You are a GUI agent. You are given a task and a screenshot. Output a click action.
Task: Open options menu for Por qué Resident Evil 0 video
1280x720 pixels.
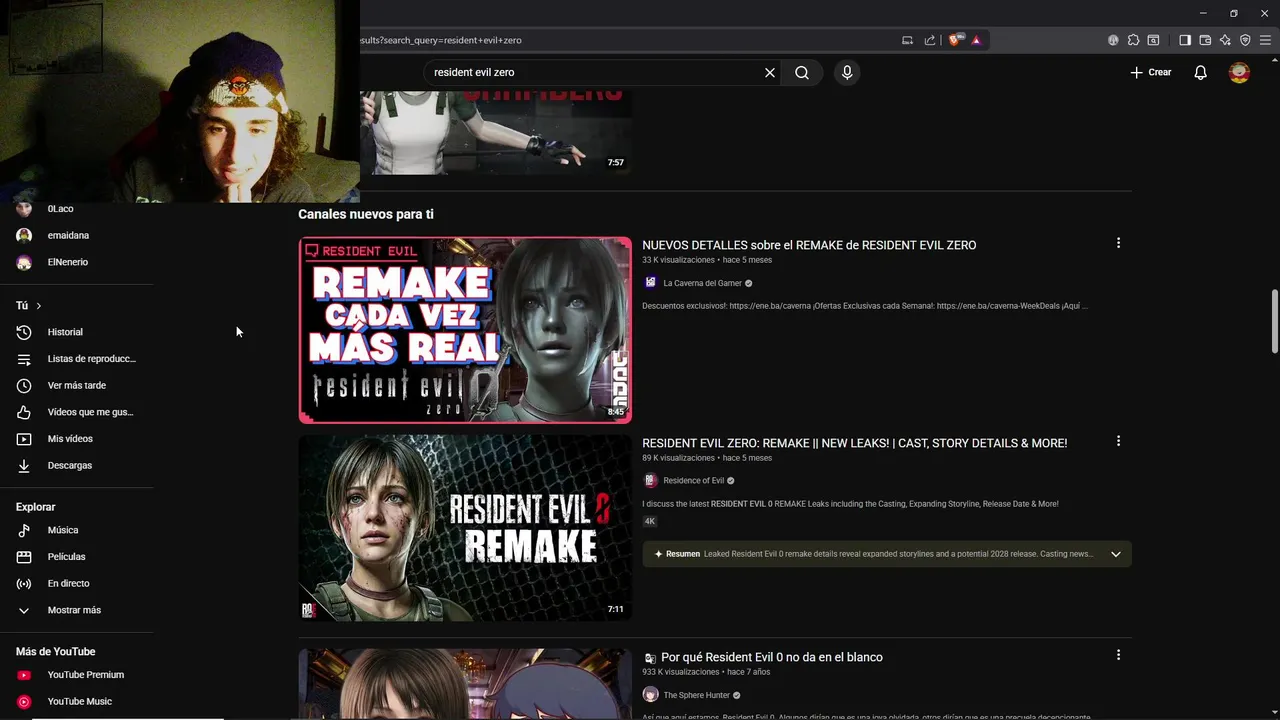click(1118, 655)
